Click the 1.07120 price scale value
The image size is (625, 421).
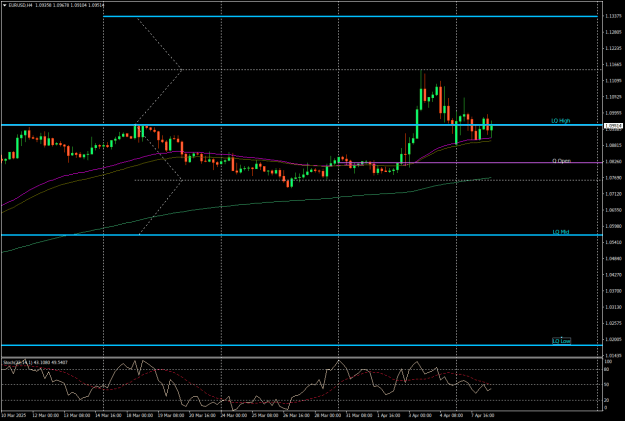pyautogui.click(x=613, y=194)
